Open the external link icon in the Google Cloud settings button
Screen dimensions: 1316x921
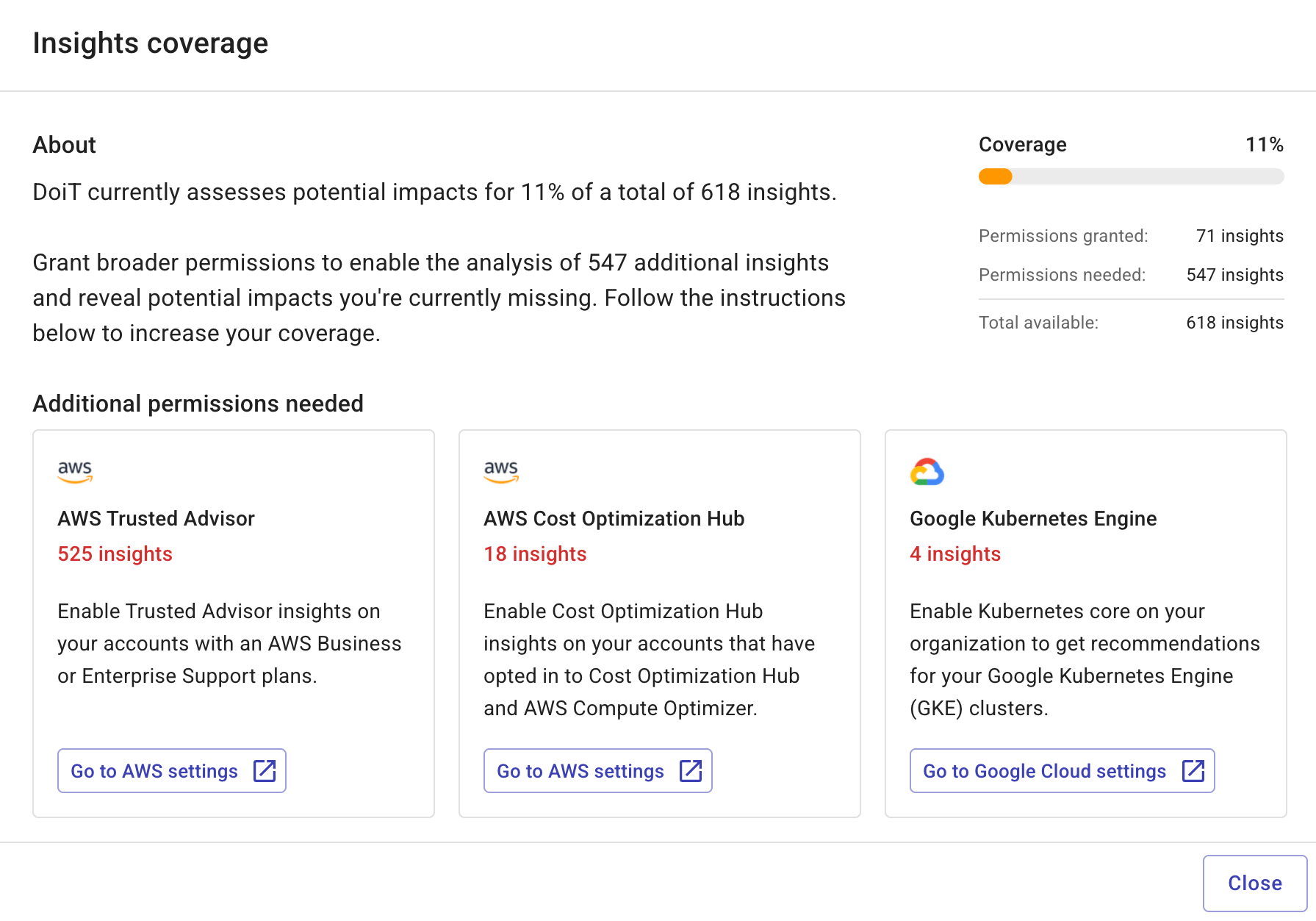[x=1193, y=770]
